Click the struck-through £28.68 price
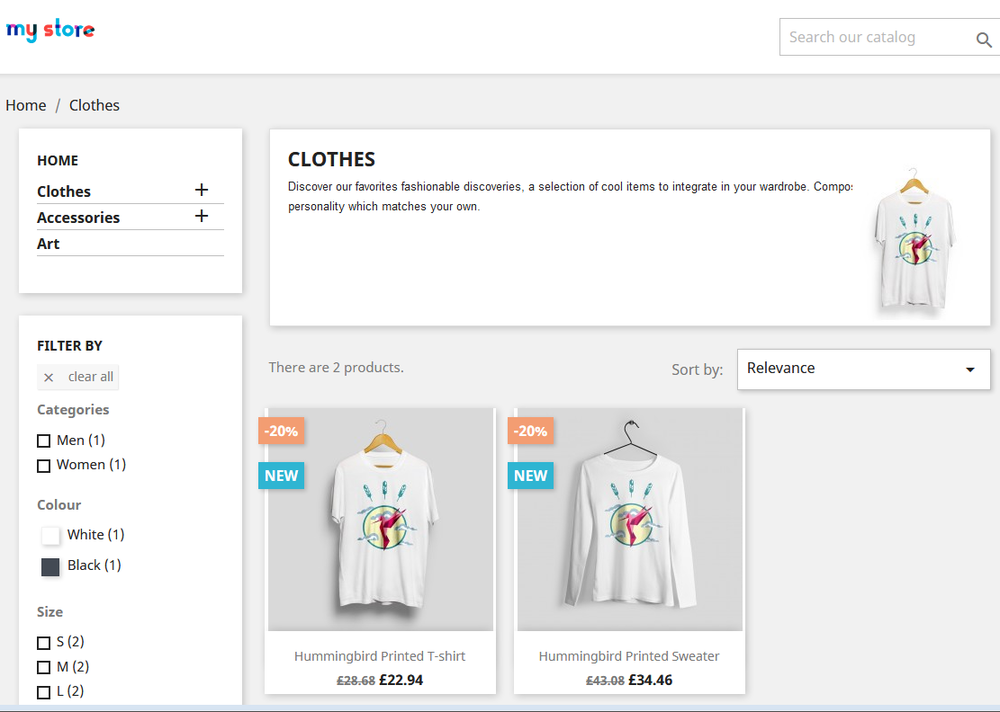This screenshot has width=1000, height=712. pos(356,681)
